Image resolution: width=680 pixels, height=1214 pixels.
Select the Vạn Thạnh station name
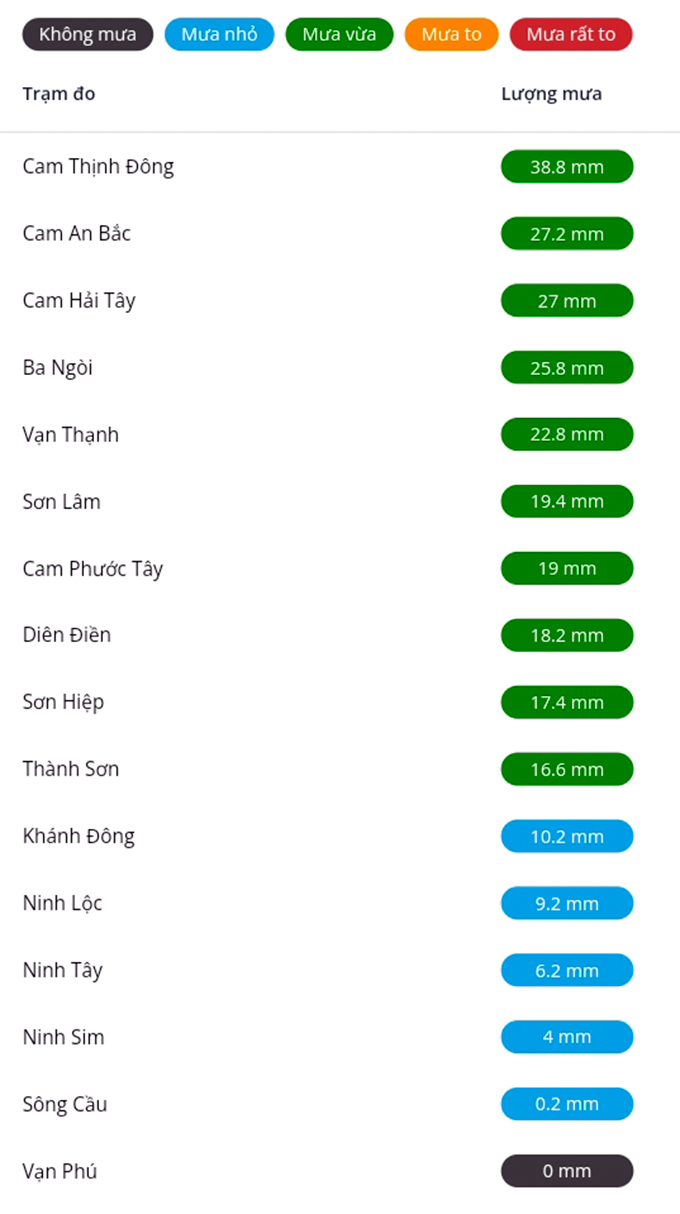coord(71,434)
